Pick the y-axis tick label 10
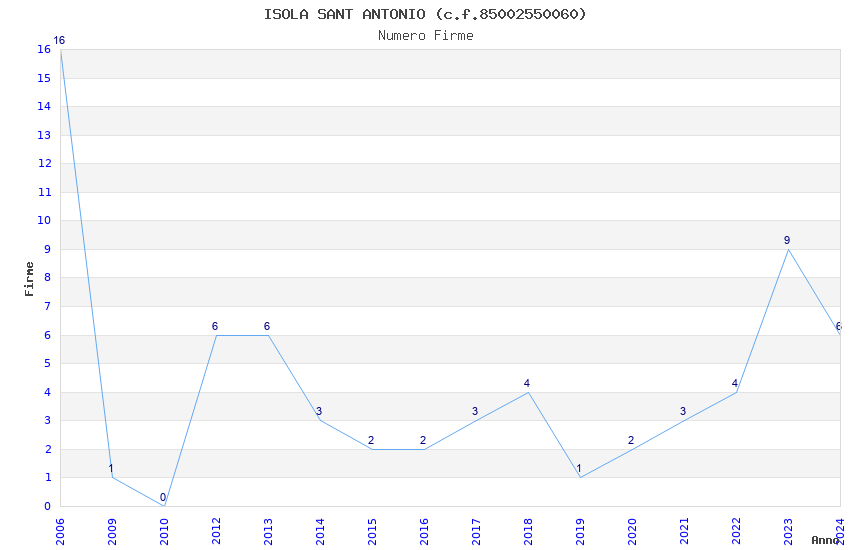850x550 pixels. (44, 220)
